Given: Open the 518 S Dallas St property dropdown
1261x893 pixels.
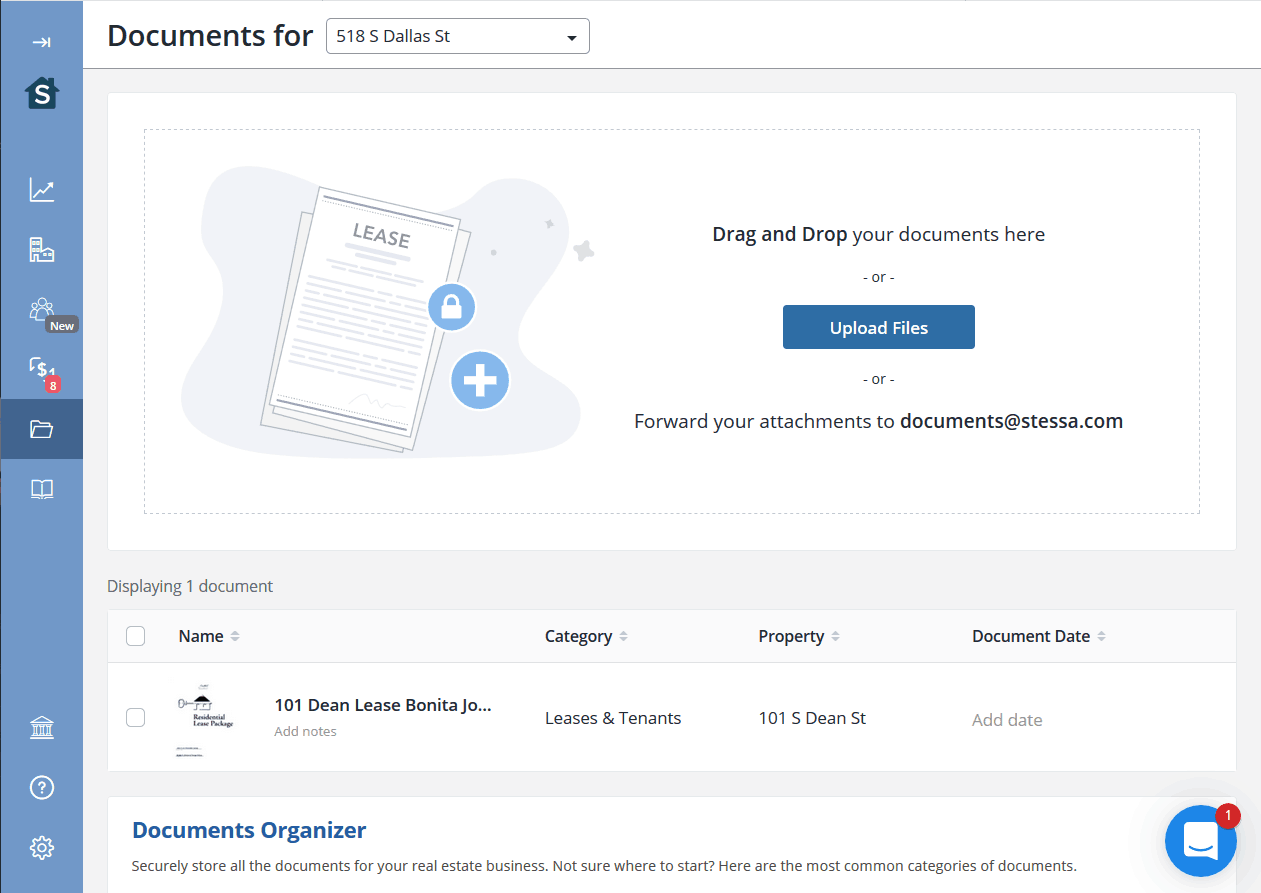Looking at the screenshot, I should coord(457,37).
